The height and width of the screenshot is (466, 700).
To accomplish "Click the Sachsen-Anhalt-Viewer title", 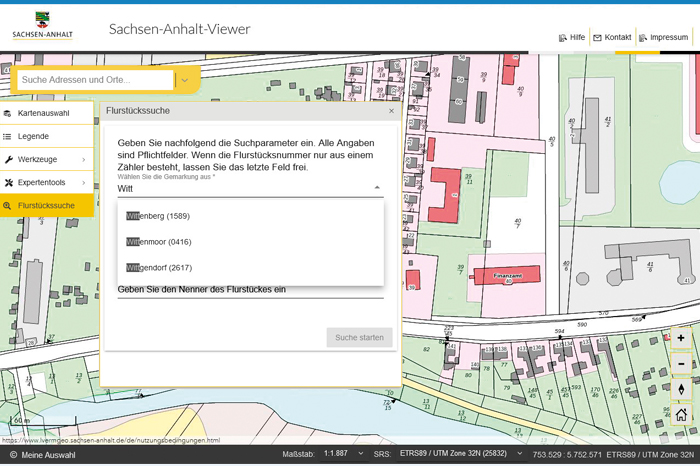I will point(179,29).
